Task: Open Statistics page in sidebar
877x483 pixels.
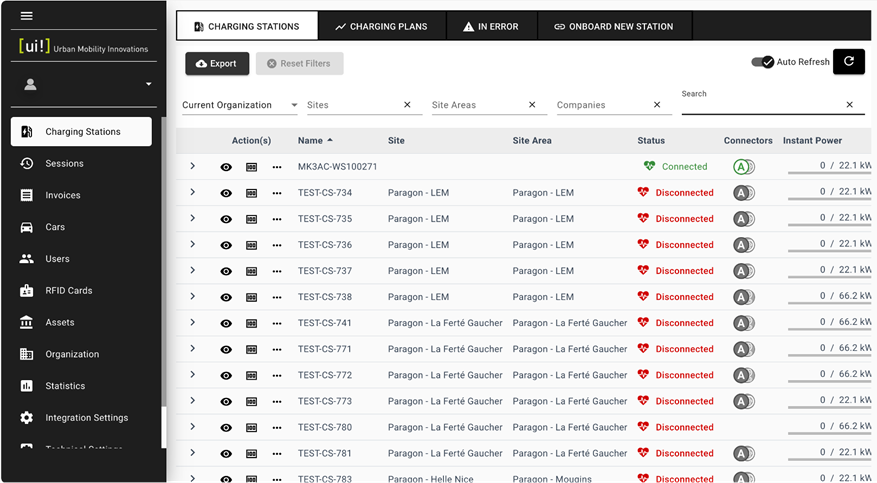Action: point(65,386)
